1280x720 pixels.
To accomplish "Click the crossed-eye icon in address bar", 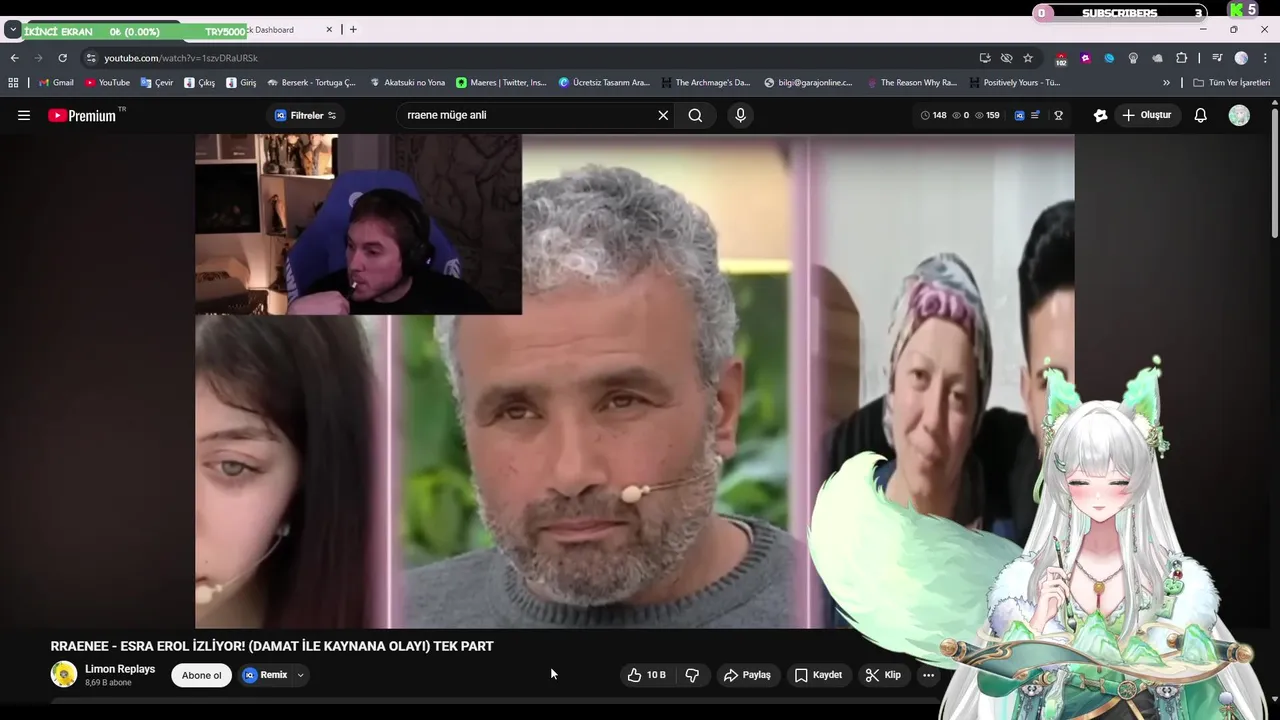I will (1006, 58).
